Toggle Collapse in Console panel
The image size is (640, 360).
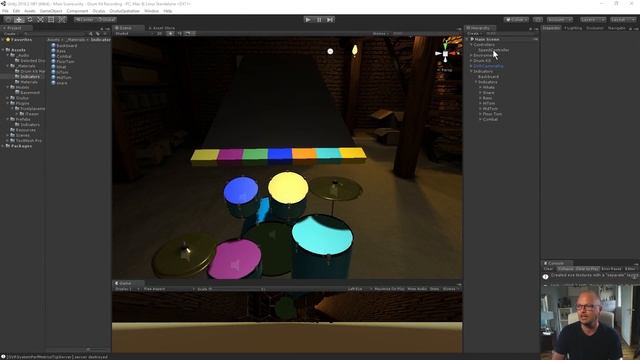point(565,269)
